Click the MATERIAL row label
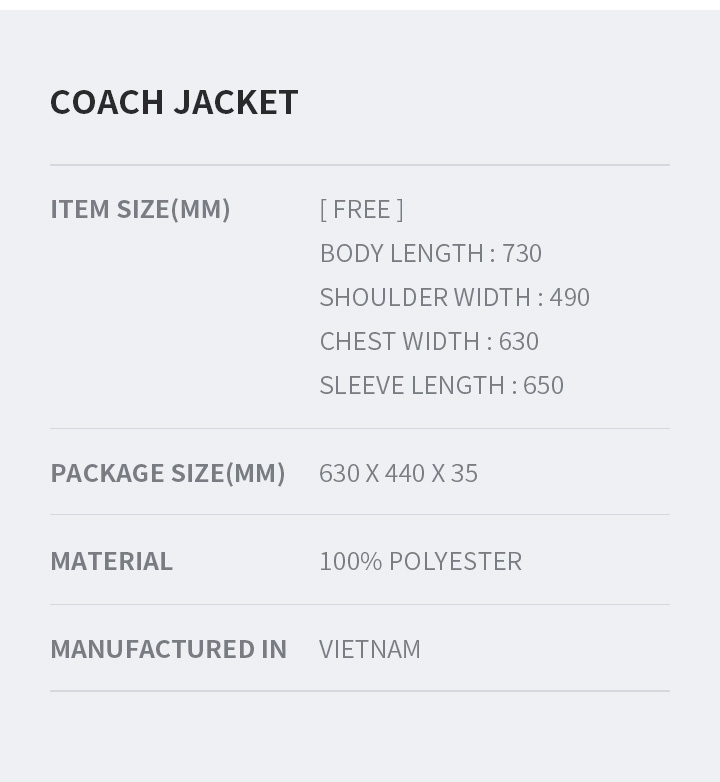 click(111, 561)
